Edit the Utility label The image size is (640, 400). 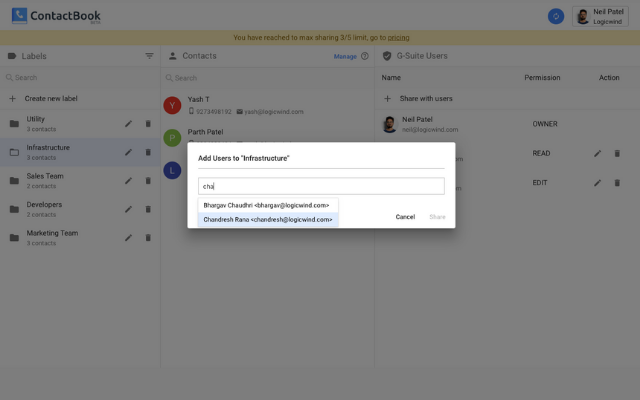point(129,124)
